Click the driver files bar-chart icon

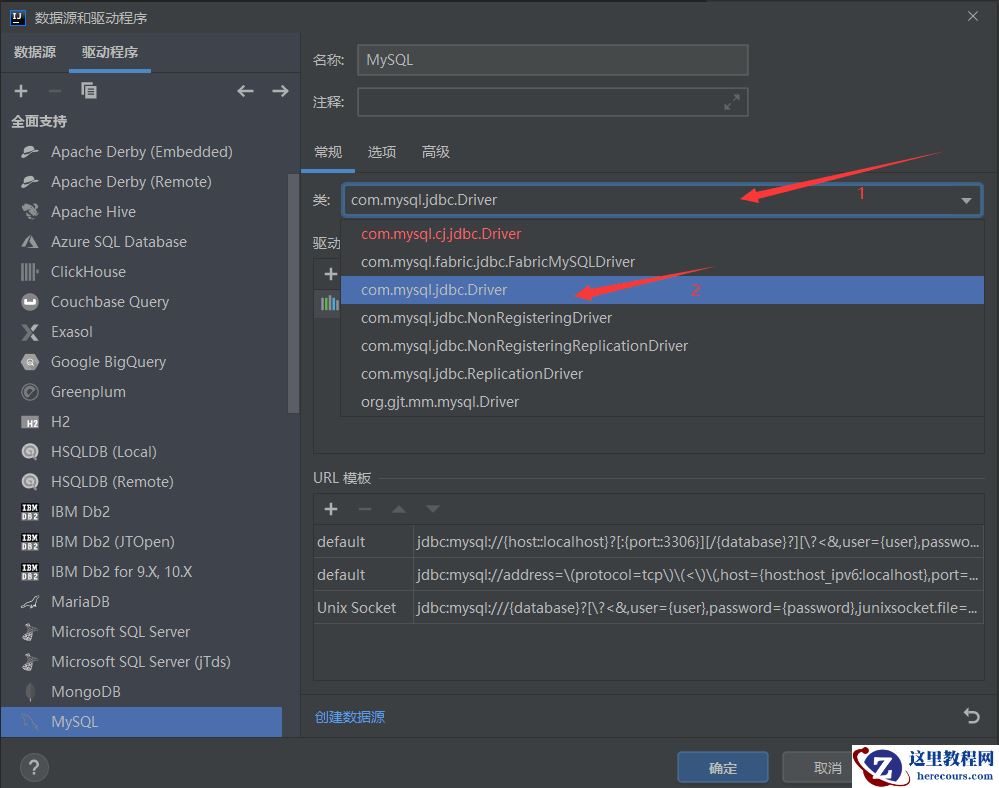tap(330, 304)
